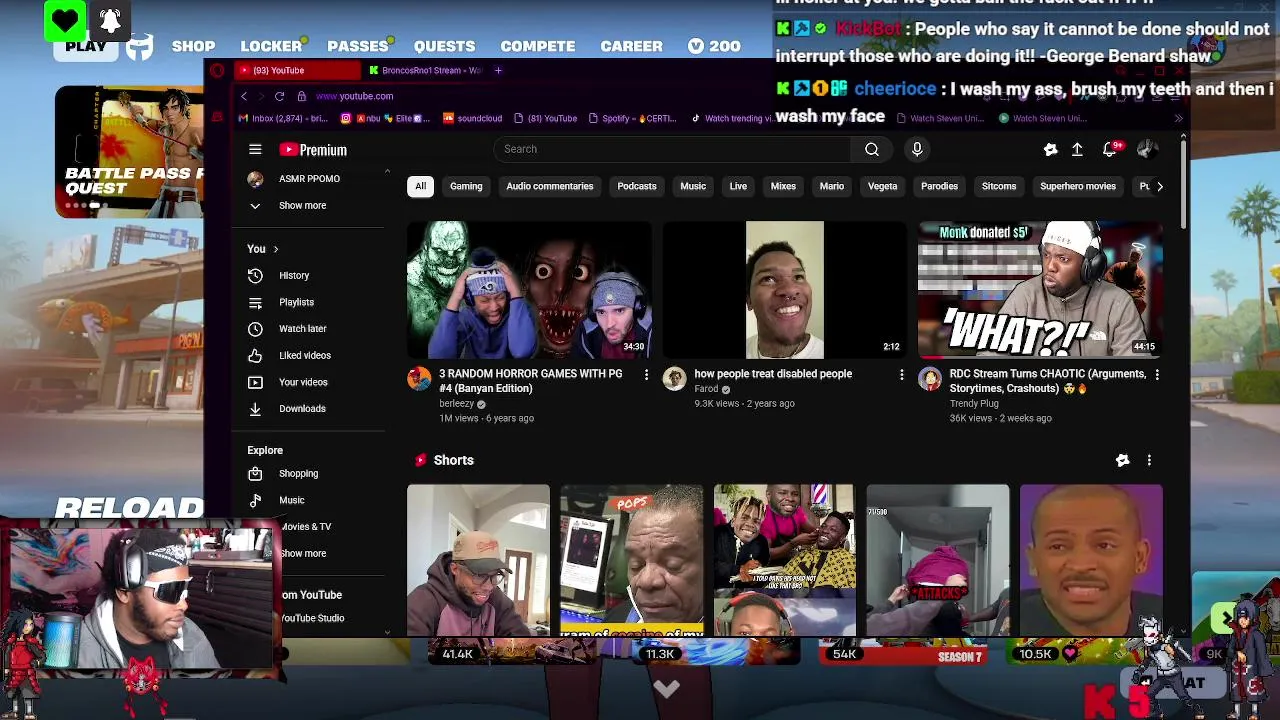
Task: Open more options for RDC Stream video
Action: click(1157, 375)
